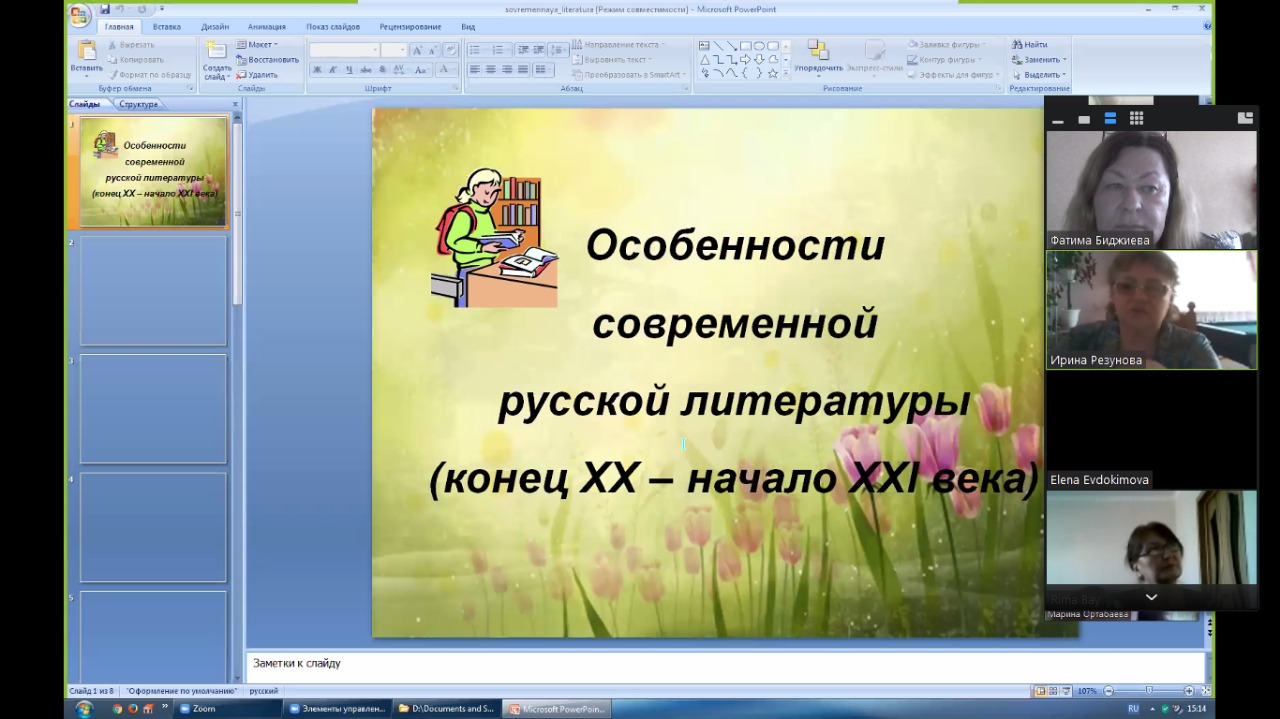1280x719 pixels.
Task: Select the text box shape in gallery
Action: pyautogui.click(x=704, y=46)
